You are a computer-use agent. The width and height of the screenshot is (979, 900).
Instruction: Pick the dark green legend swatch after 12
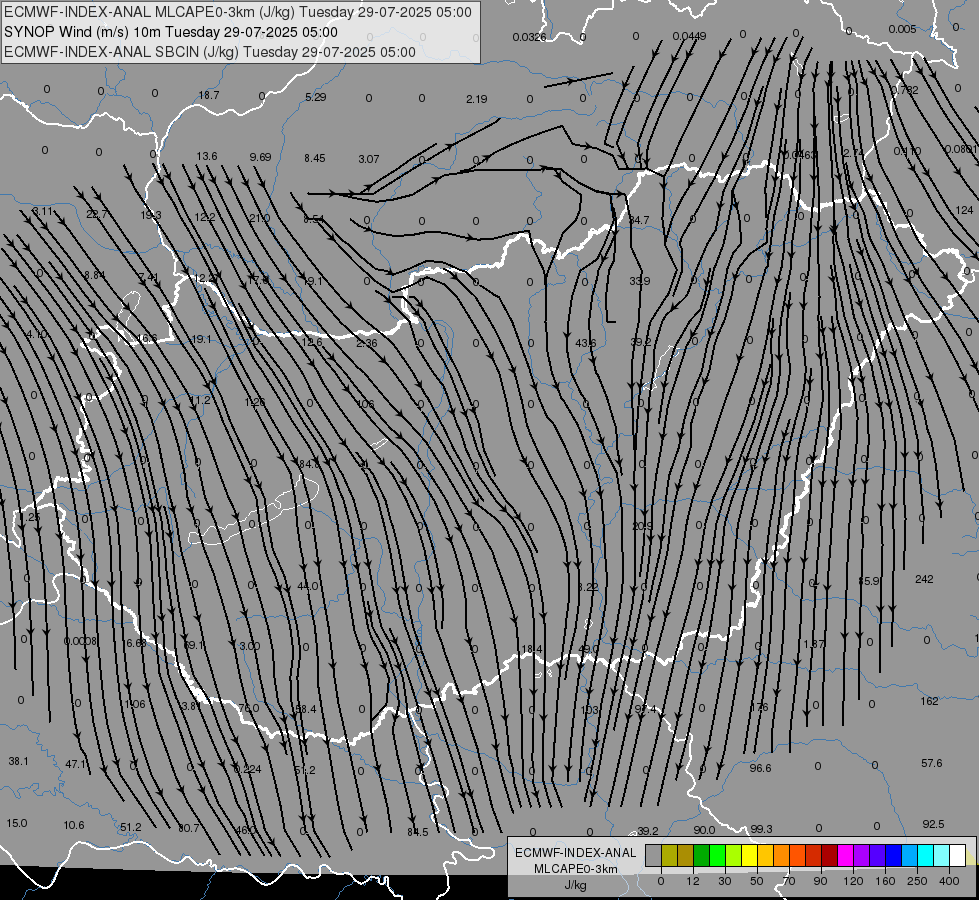click(702, 856)
